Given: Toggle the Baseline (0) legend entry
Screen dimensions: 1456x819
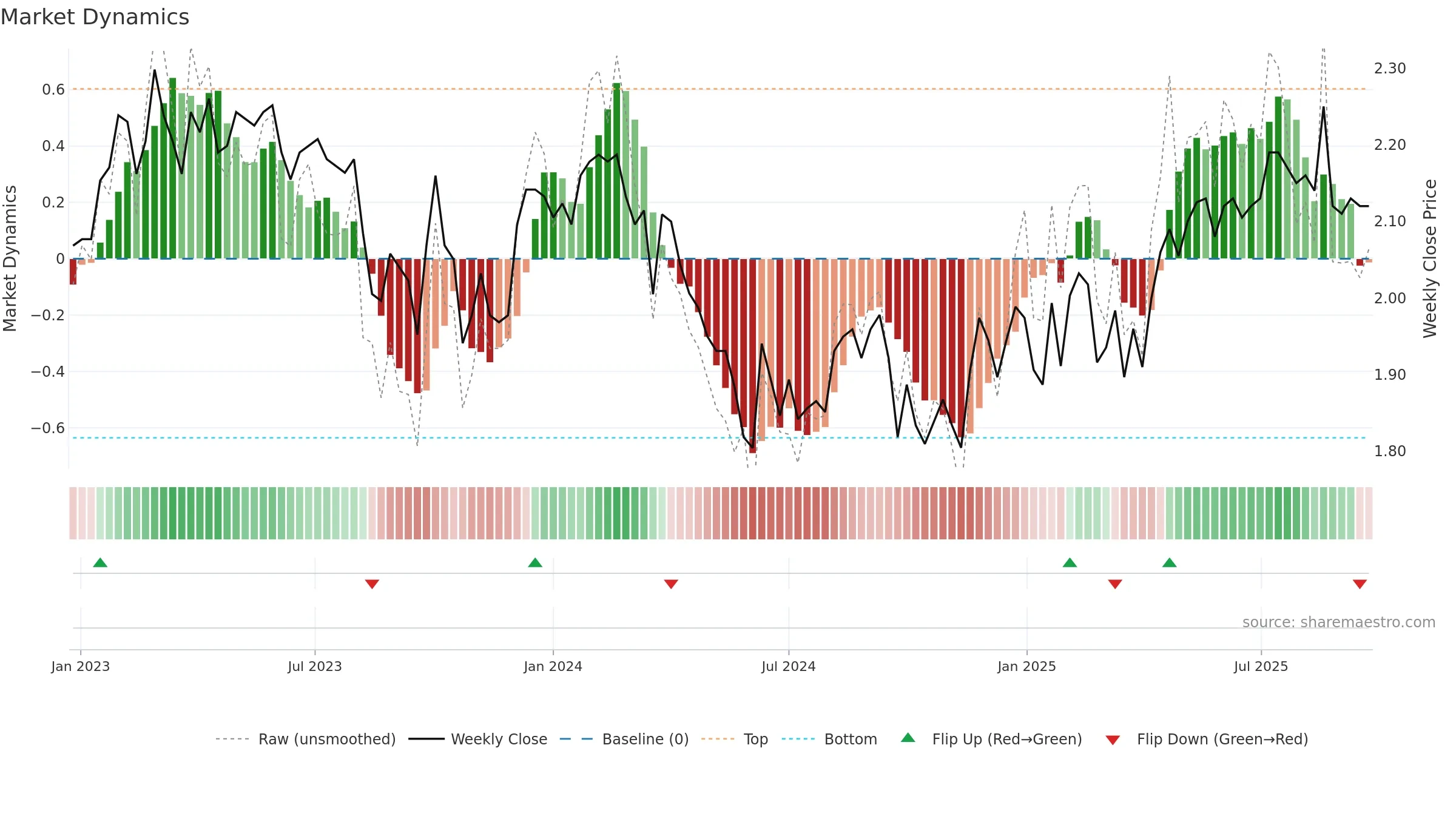Looking at the screenshot, I should pyautogui.click(x=624, y=739).
